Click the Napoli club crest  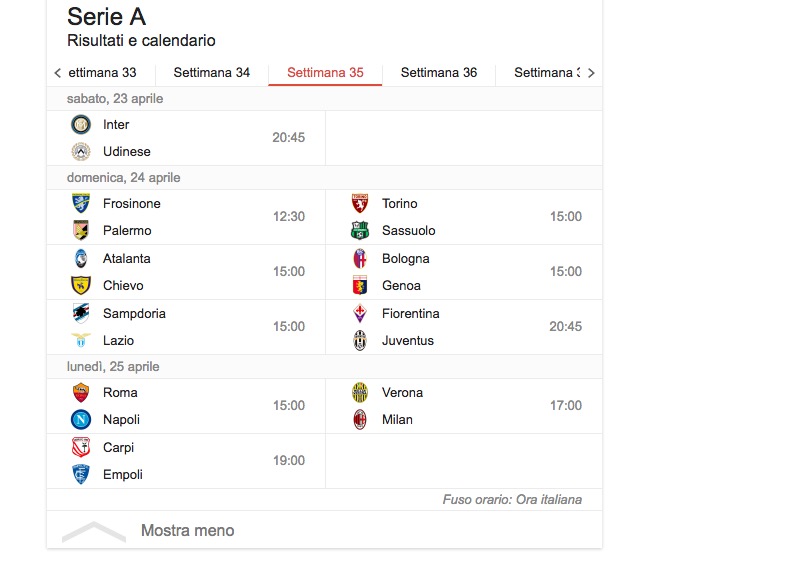point(81,420)
